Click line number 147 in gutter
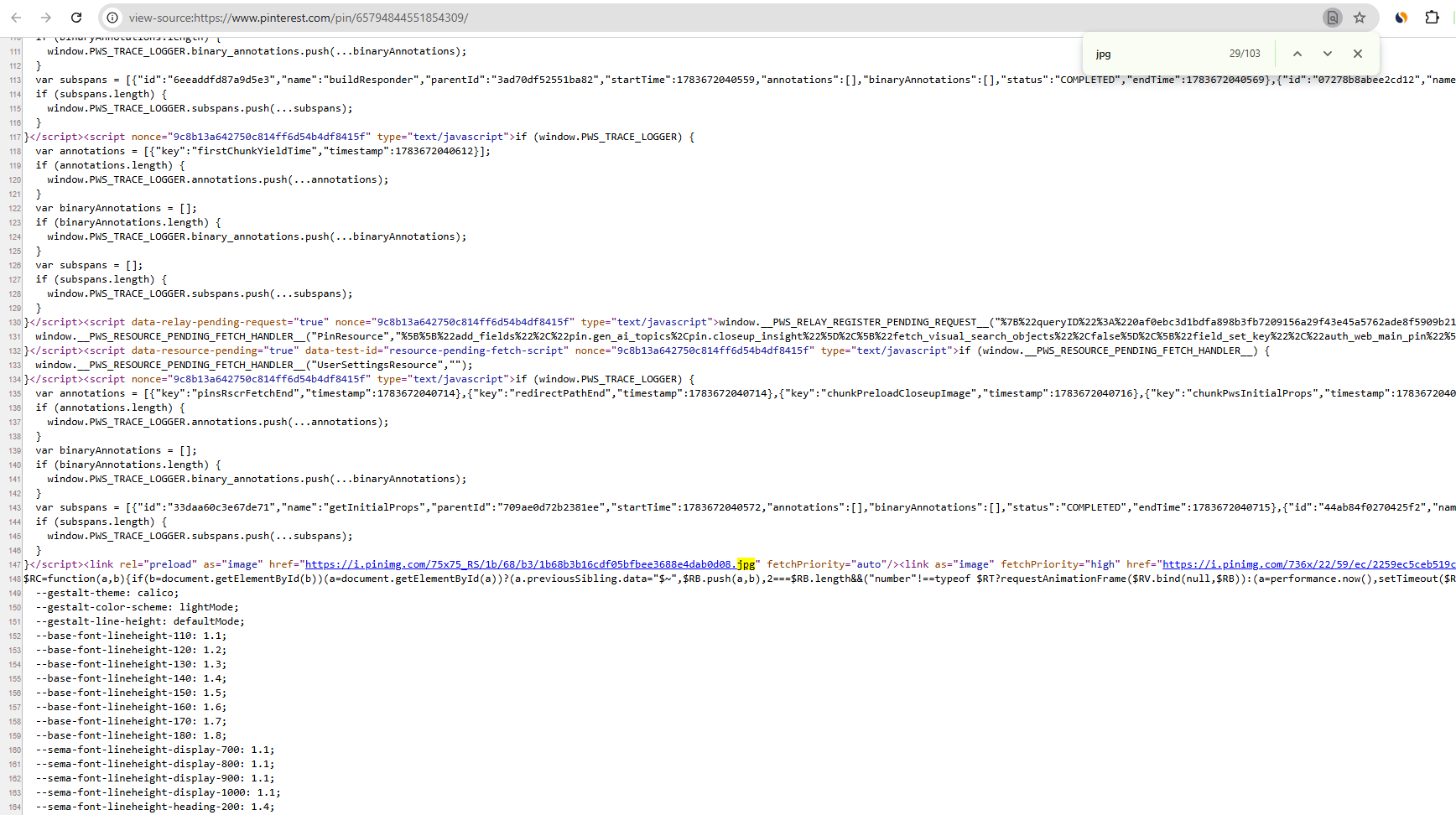Viewport: 1456px width, 815px height. 14,564
